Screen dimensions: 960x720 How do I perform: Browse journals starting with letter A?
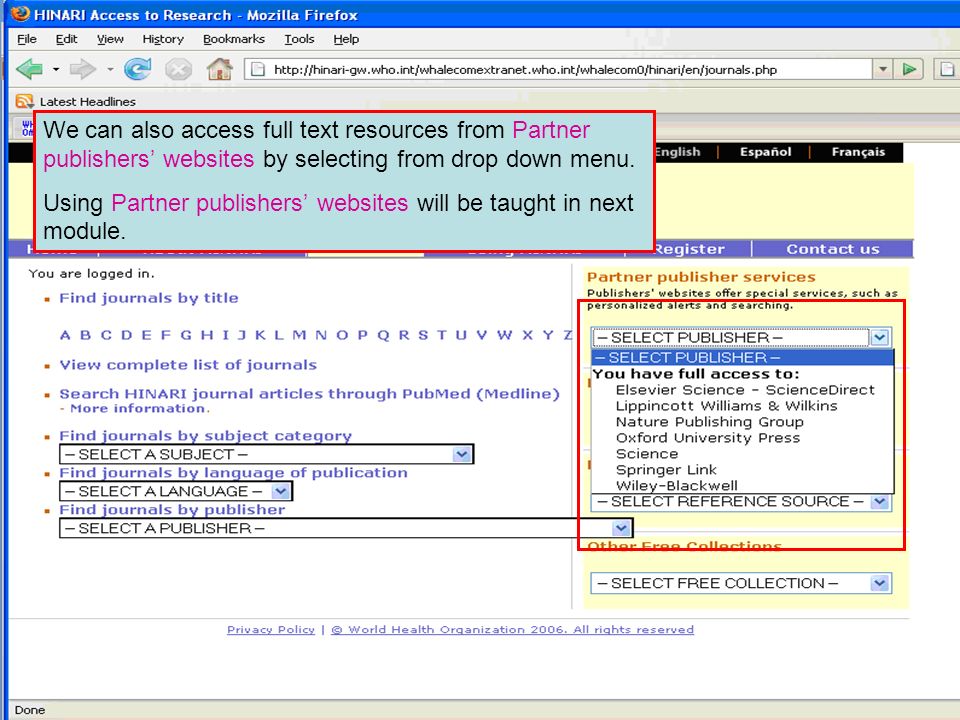[65, 335]
